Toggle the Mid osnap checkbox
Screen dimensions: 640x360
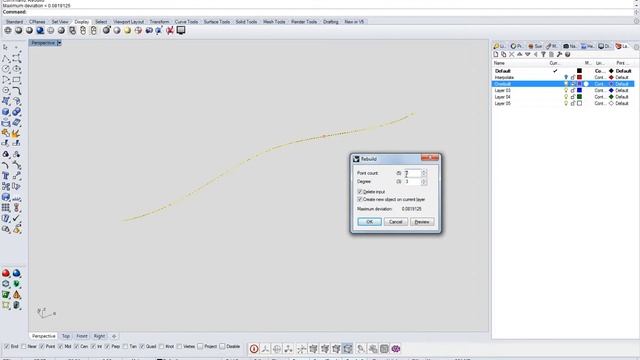coord(60,346)
